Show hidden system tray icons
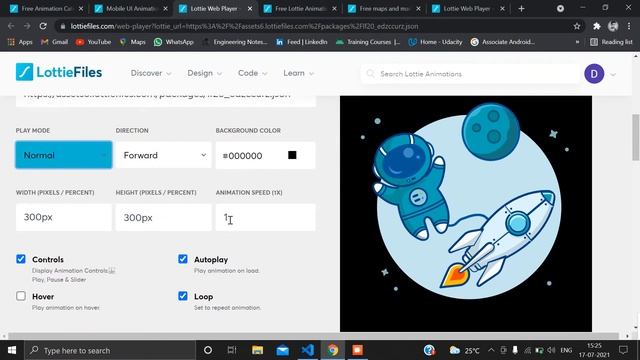 pos(491,350)
